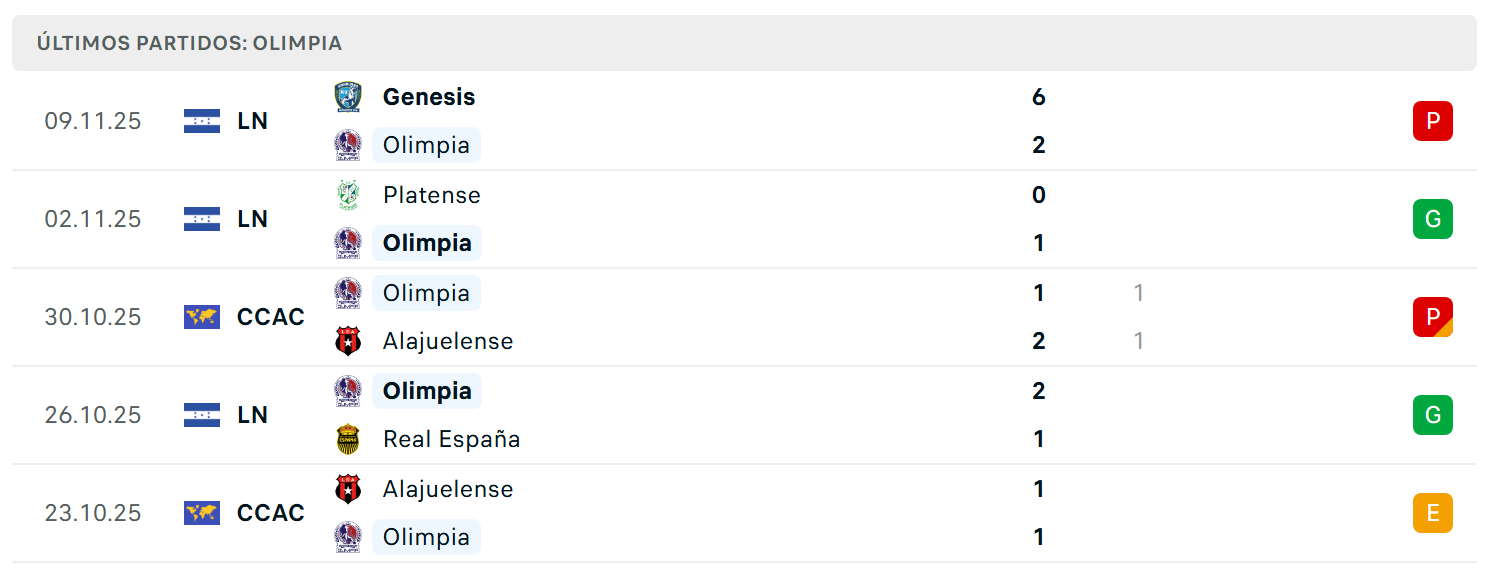Open the Genesis team link

tap(429, 97)
